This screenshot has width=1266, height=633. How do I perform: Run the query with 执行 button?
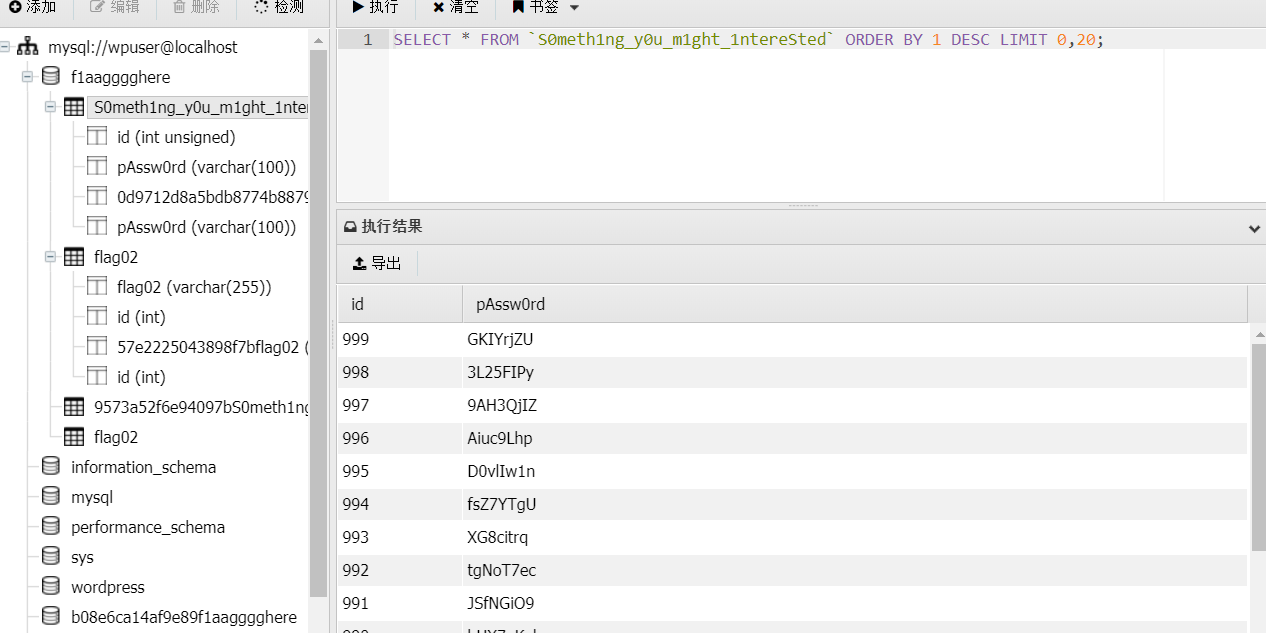pyautogui.click(x=375, y=7)
